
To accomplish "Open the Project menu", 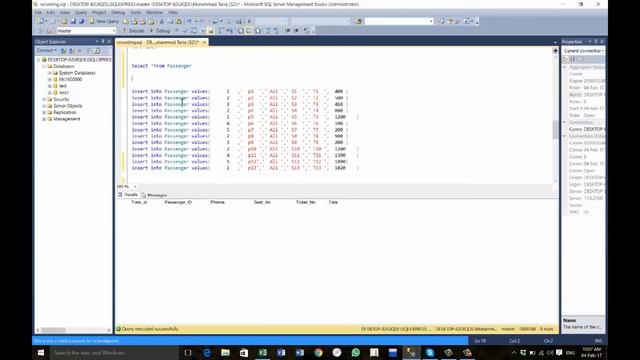I will (x=99, y=12).
